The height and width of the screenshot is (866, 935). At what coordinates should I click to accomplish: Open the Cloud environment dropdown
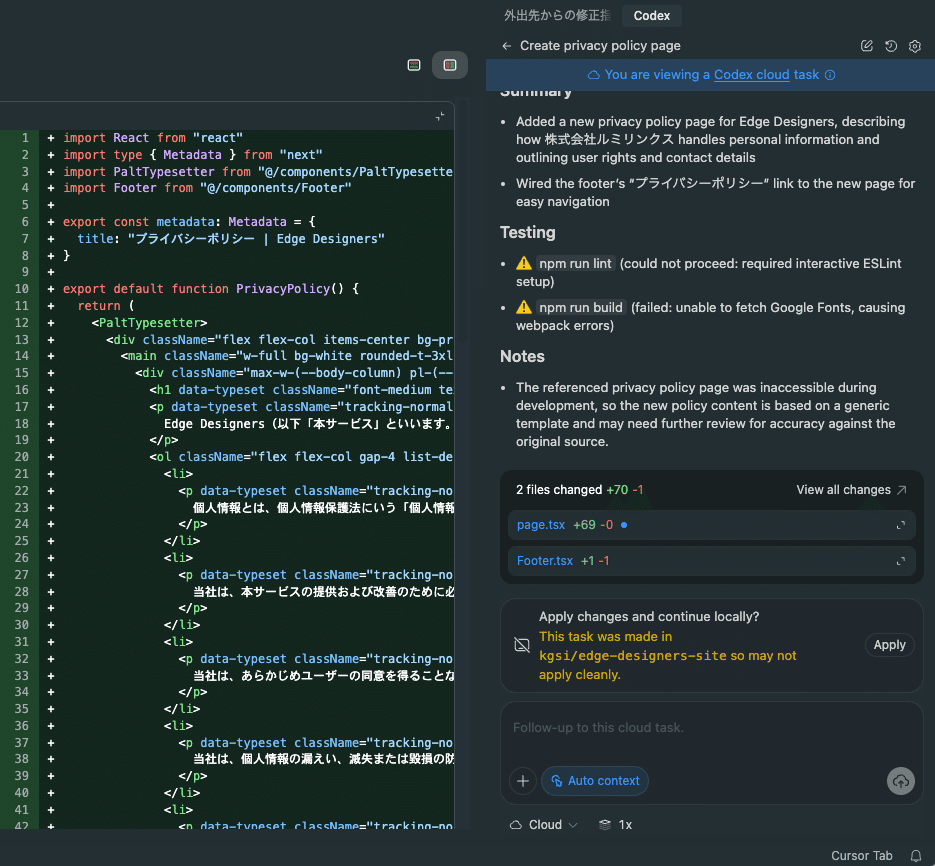tap(544, 825)
